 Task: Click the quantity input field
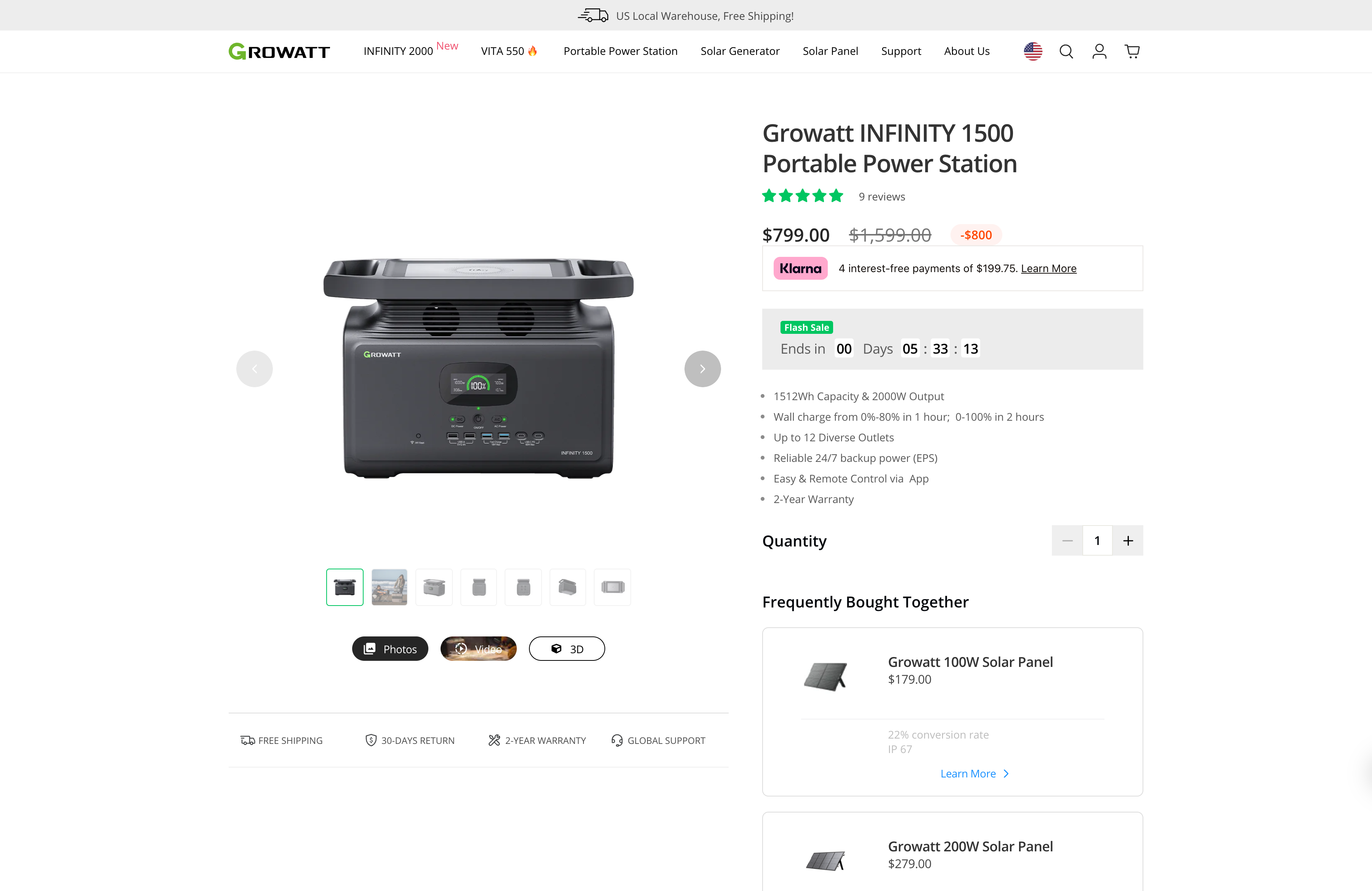[1097, 541]
